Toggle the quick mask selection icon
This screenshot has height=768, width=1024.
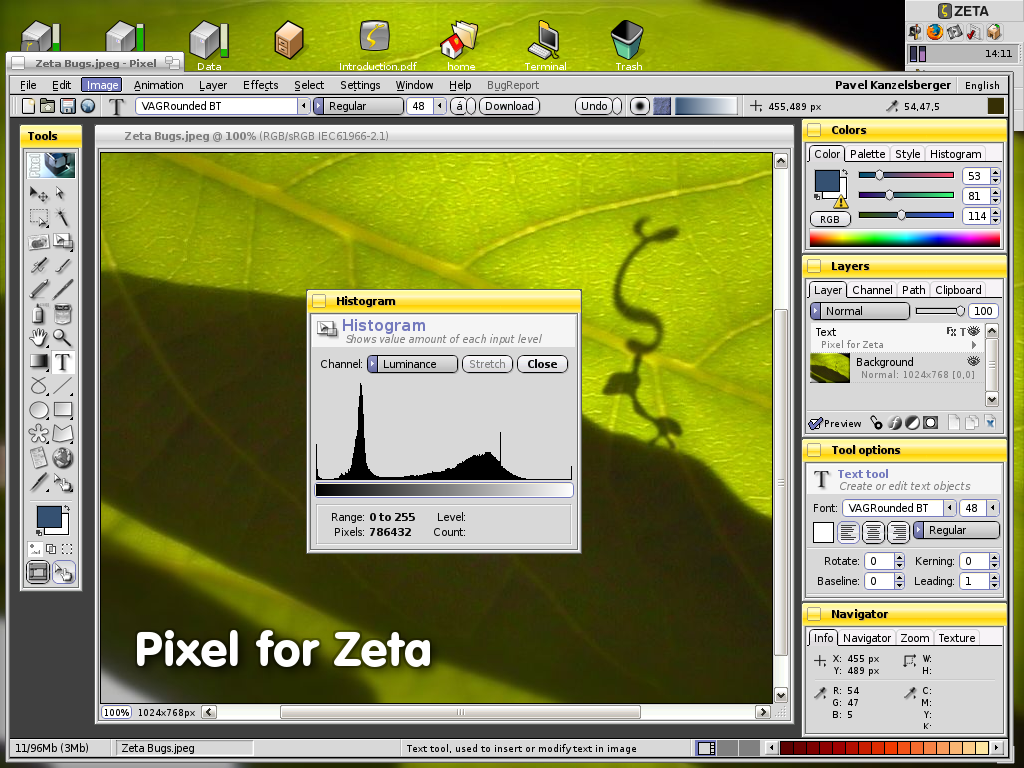[67, 549]
